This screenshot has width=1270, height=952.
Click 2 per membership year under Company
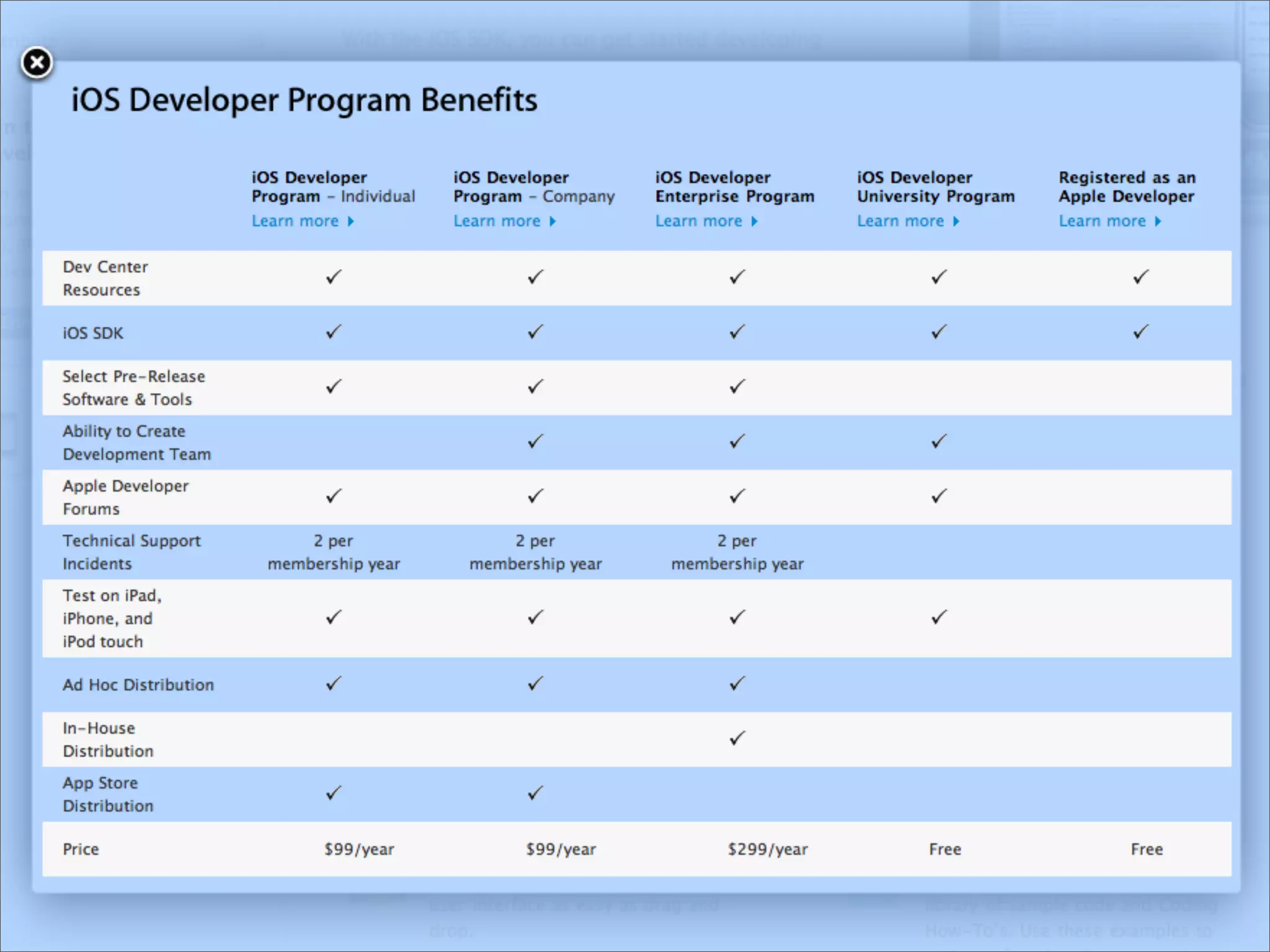click(536, 552)
